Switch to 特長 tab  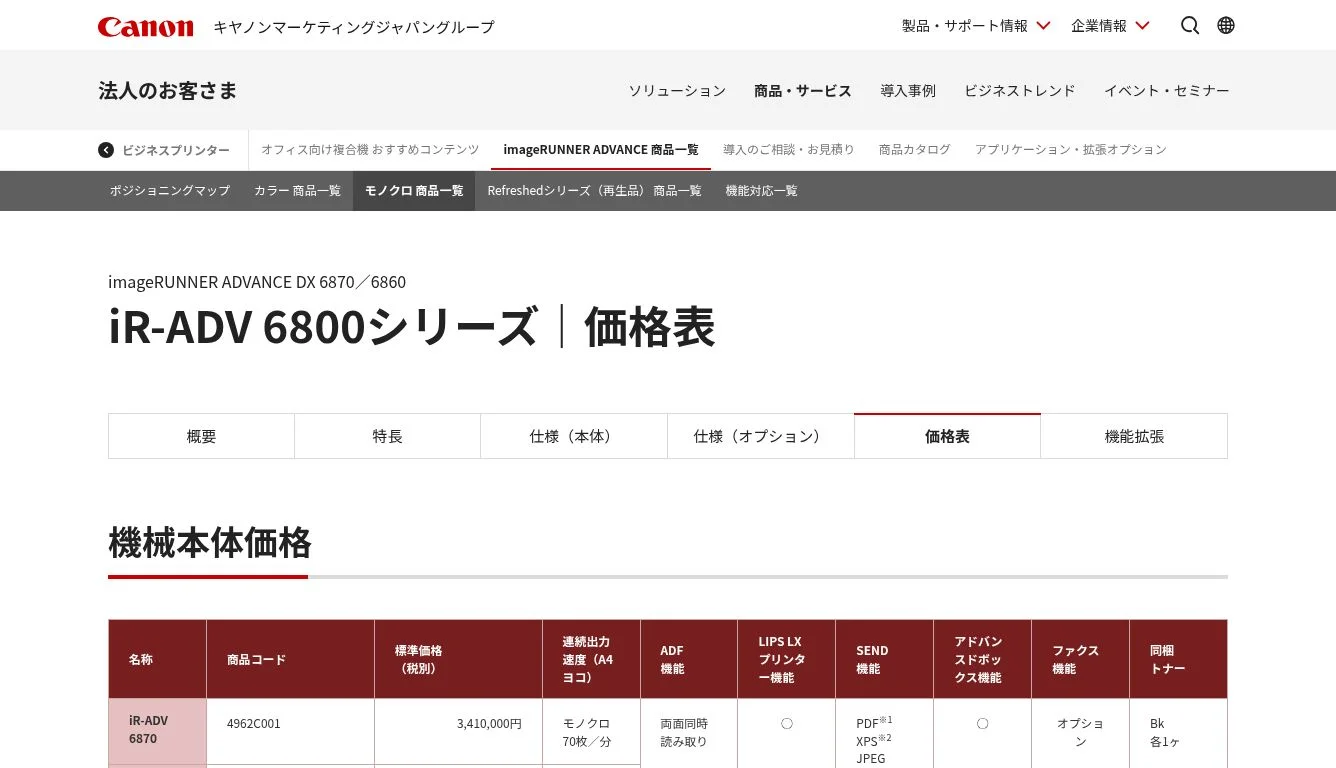click(x=388, y=436)
